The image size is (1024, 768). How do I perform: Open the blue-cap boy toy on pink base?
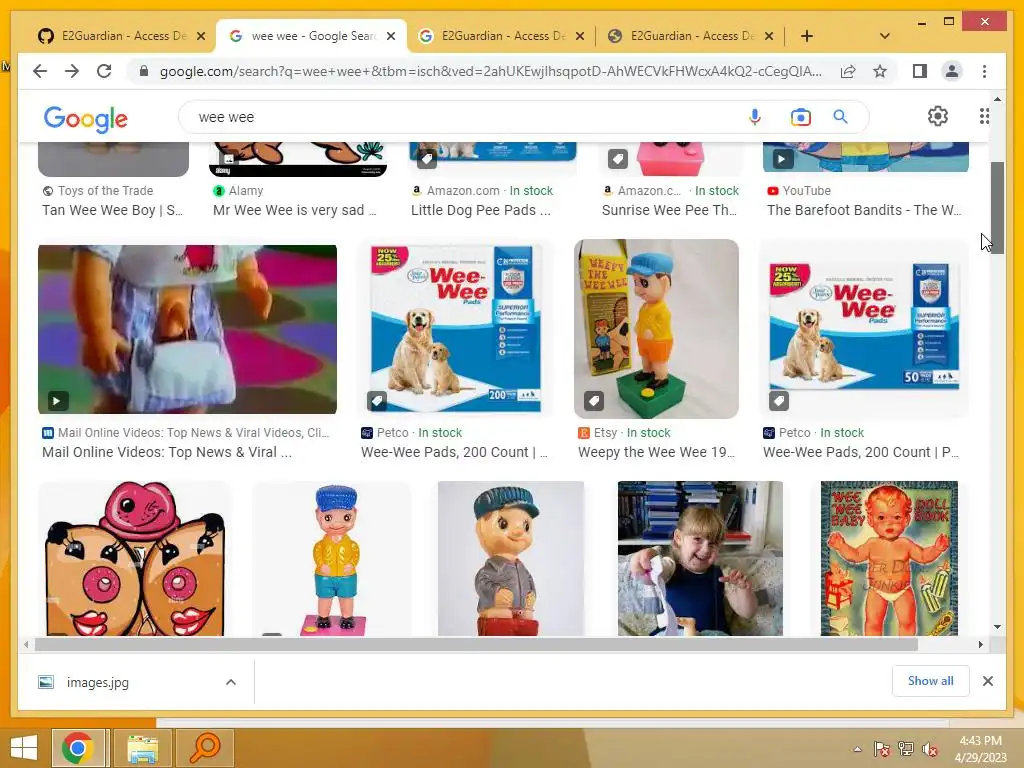pos(332,558)
